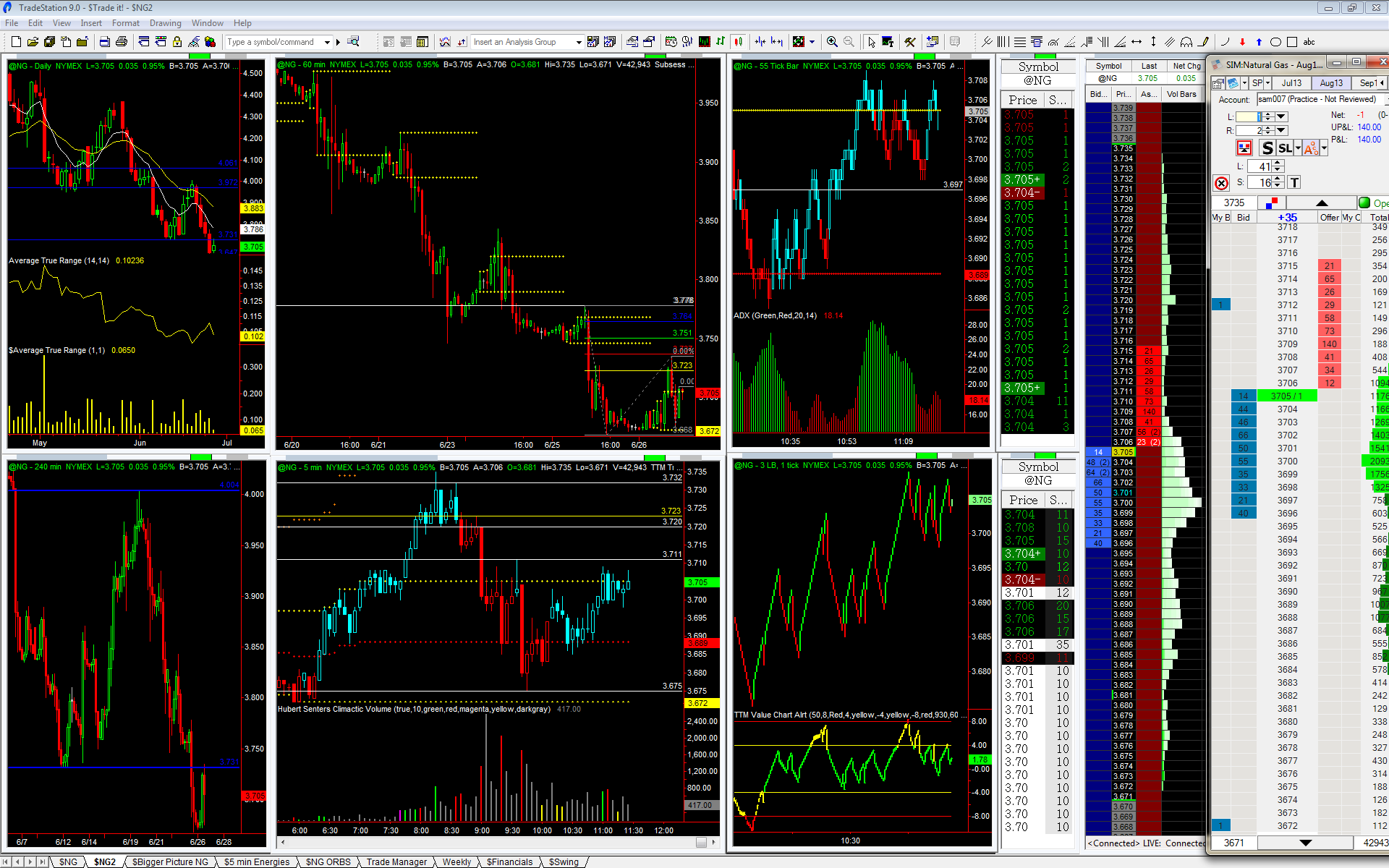Viewport: 1389px width, 868px height.
Task: Toggle the S order type button
Action: pos(1267,148)
